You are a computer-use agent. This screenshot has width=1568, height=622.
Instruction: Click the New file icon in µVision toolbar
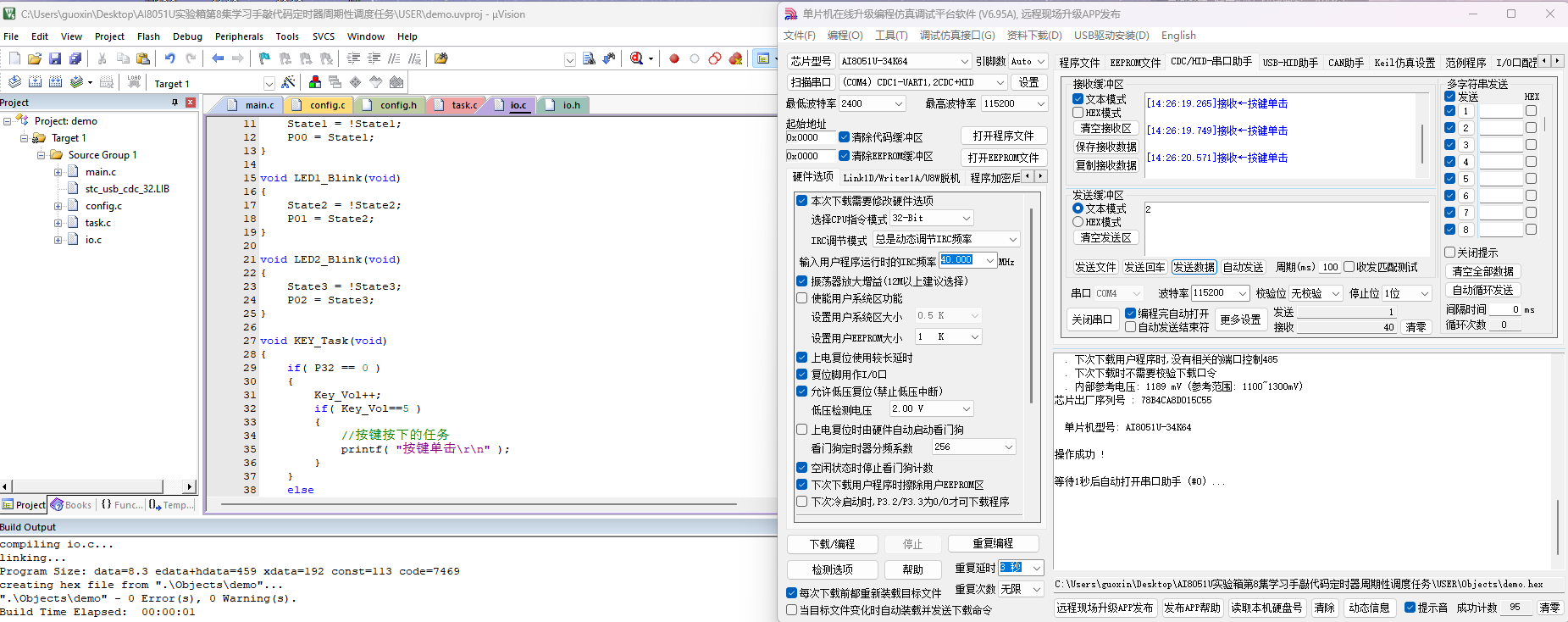point(14,58)
